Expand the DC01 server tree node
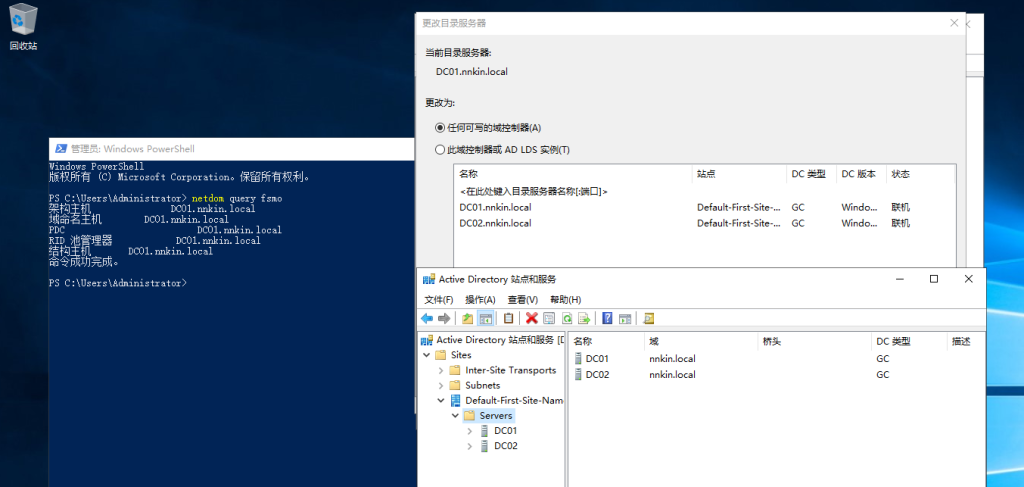The image size is (1024, 487). pos(470,431)
